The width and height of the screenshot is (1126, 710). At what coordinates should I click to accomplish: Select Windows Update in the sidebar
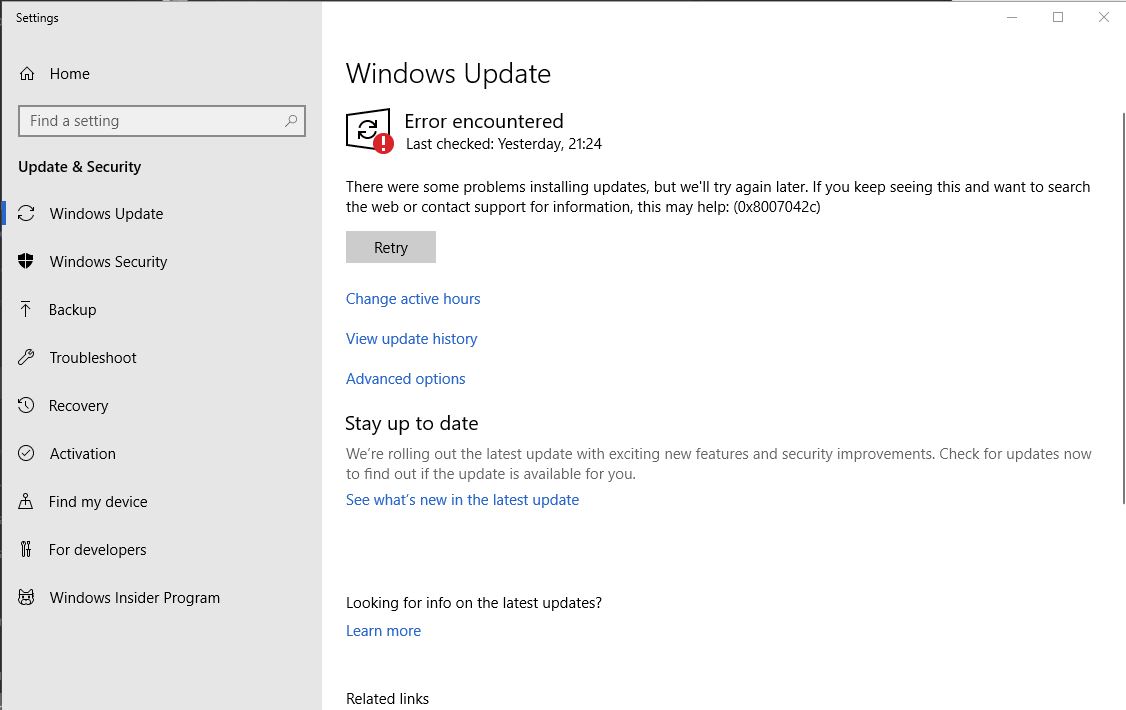(x=106, y=213)
